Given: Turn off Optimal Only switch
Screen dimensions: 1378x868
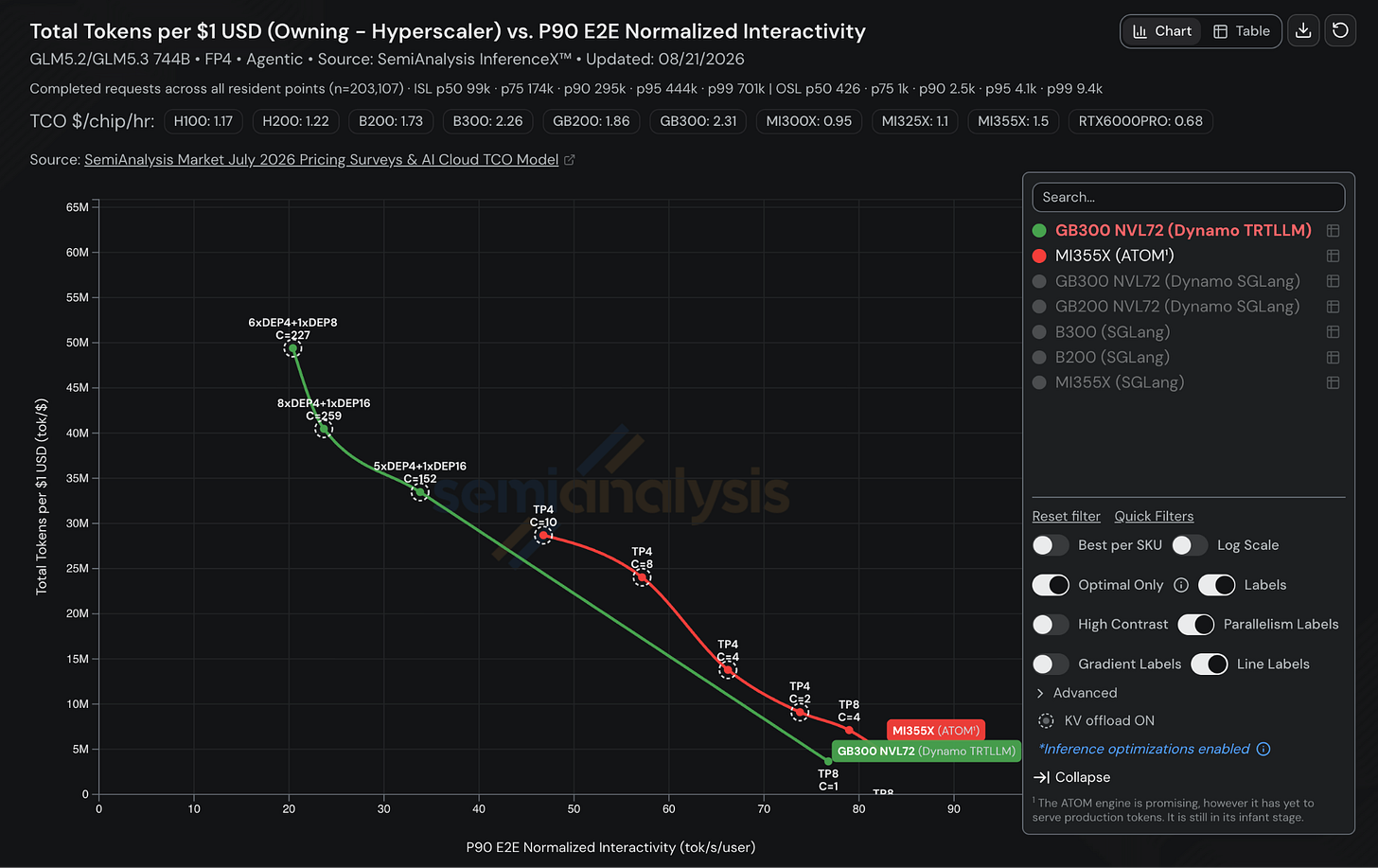Looking at the screenshot, I should click(x=1051, y=585).
